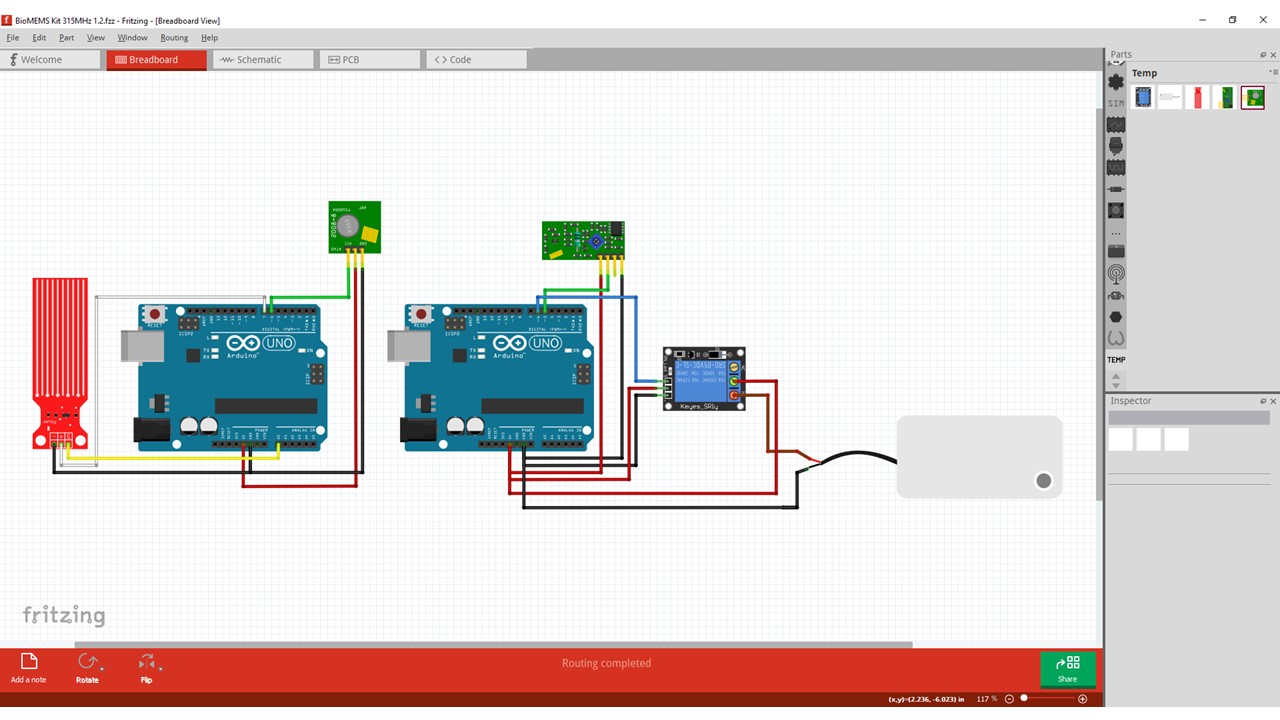
Task: Select the right Arduino UNO board
Action: (x=498, y=377)
